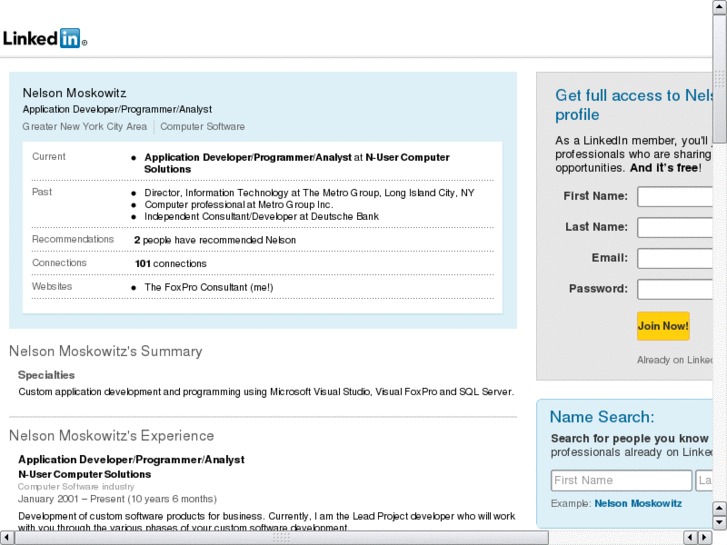The height and width of the screenshot is (545, 727).
Task: Click the horizontal scrollbar thumb
Action: pyautogui.click(x=281, y=538)
